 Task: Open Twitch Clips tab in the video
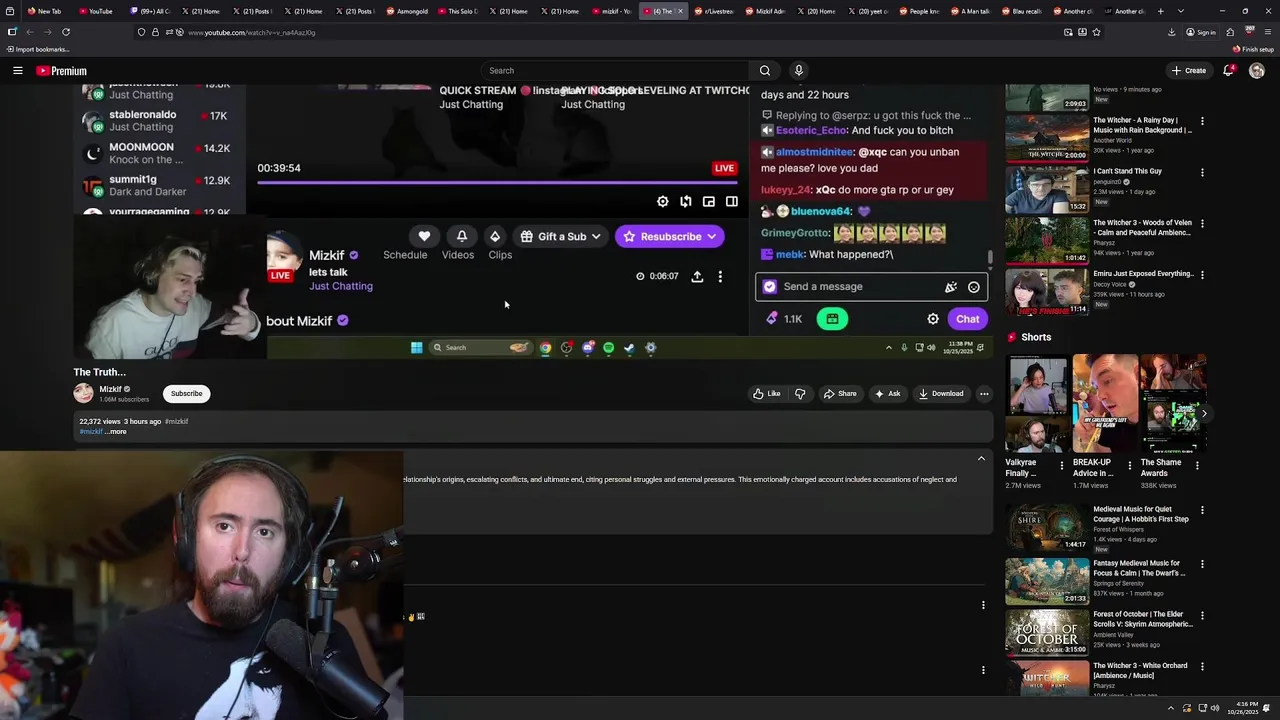[x=500, y=255]
